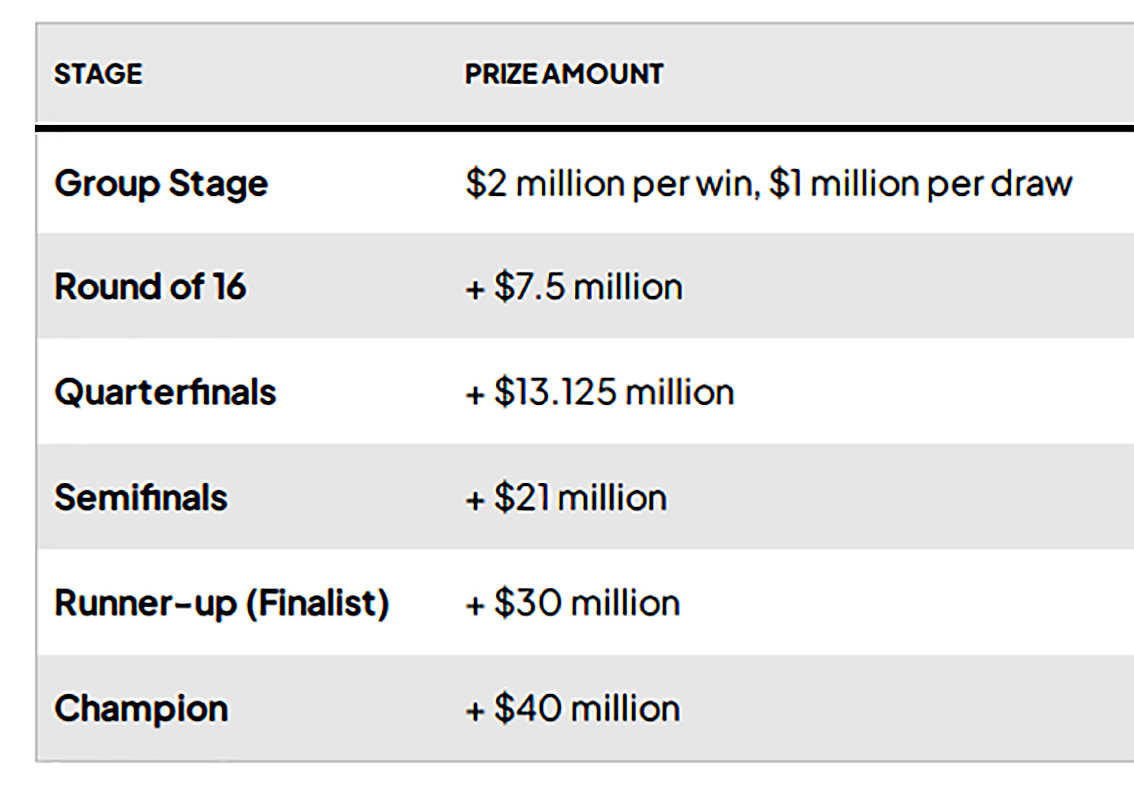The width and height of the screenshot is (1134, 811).
Task: Click the Champion stage label
Action: pos(141,708)
